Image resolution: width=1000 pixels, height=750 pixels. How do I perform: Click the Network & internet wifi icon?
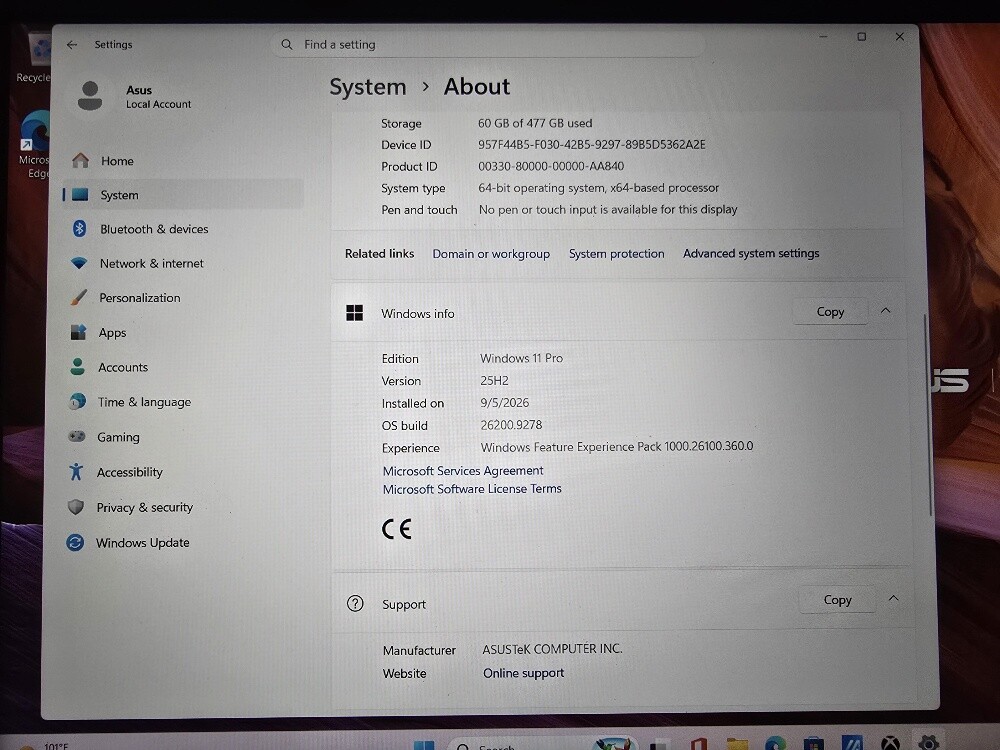[79, 263]
